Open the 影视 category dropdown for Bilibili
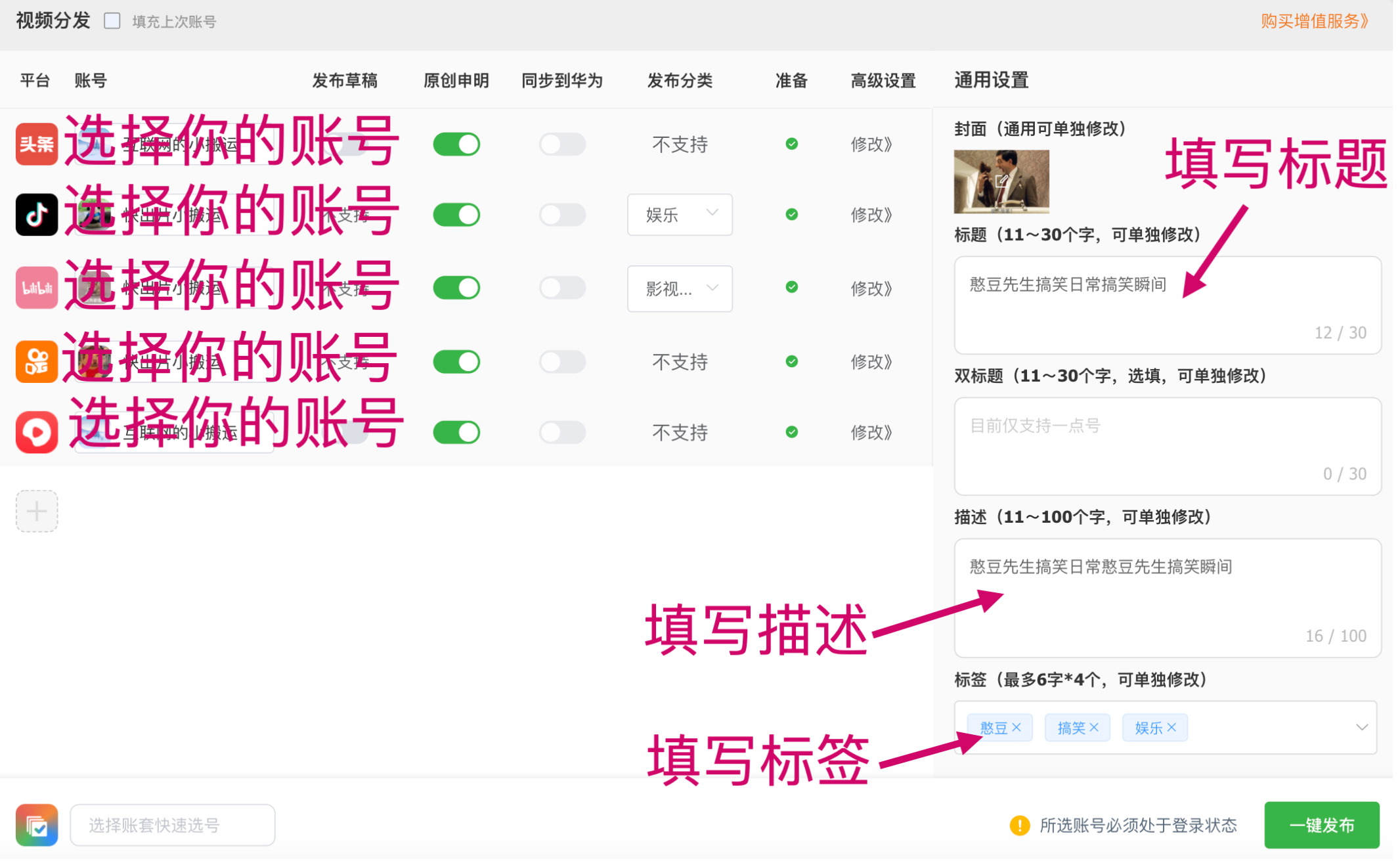Screen dimensions: 1400x861 680,288
